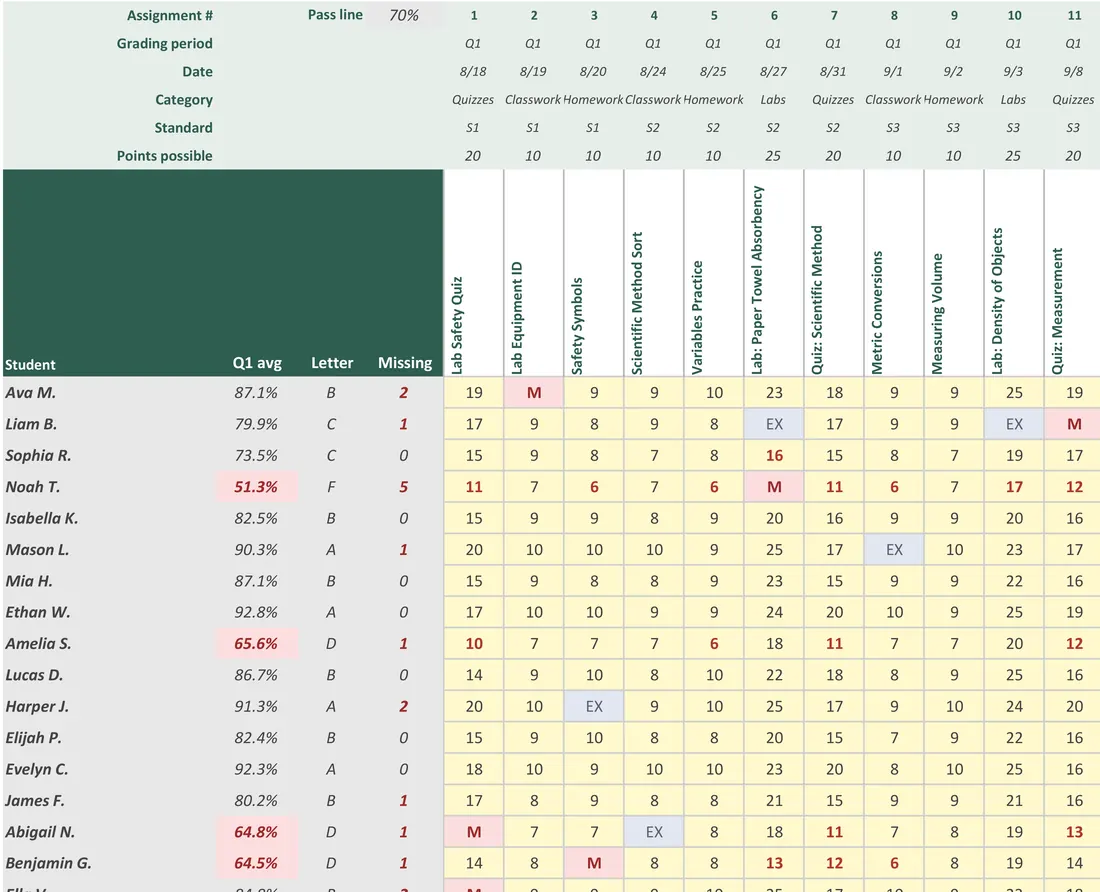Viewport: 1100px width, 892px height.
Task: Click Noah T.'s 51.3% average
Action: pyautogui.click(x=256, y=487)
